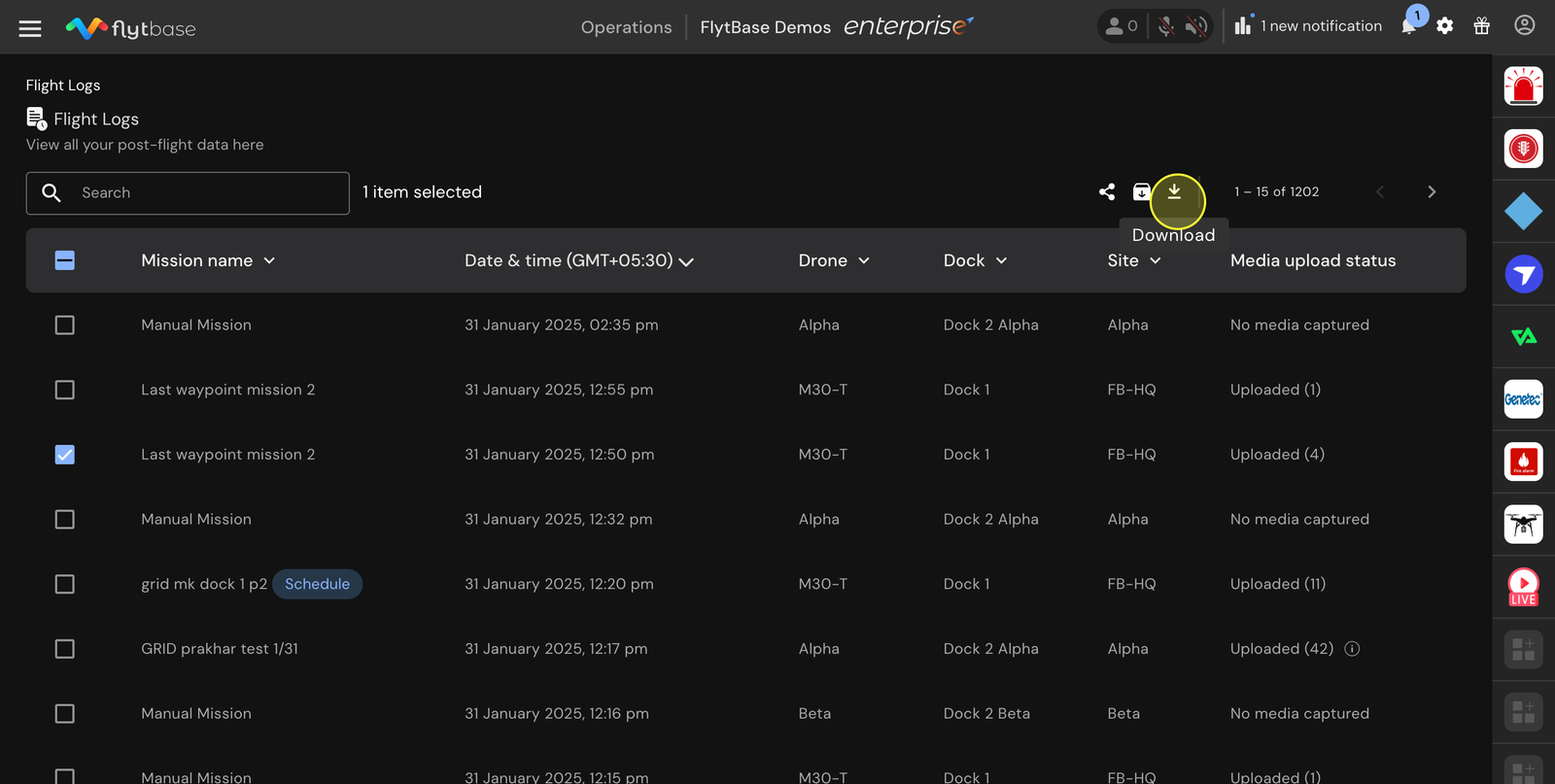Open the notifications bell

click(x=1409, y=26)
